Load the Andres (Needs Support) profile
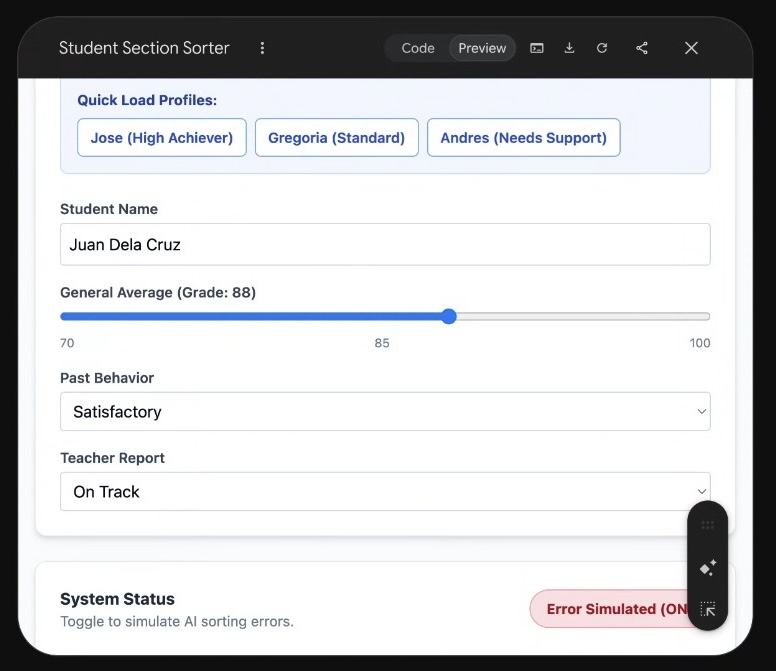Viewport: 776px width, 671px height. click(524, 138)
